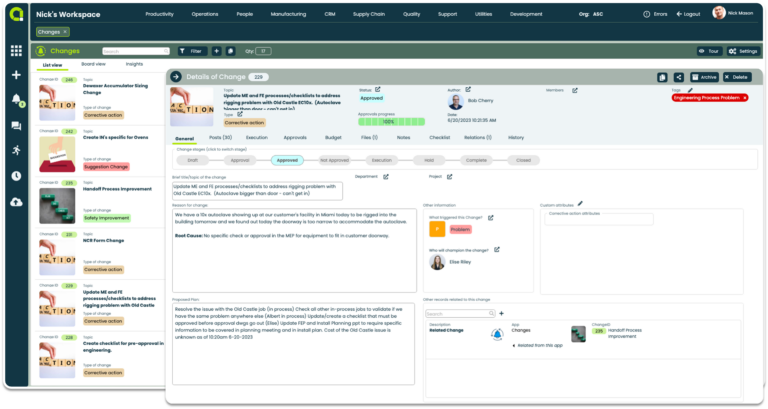
Task: Open the Posts (30) tab
Action: coord(220,138)
